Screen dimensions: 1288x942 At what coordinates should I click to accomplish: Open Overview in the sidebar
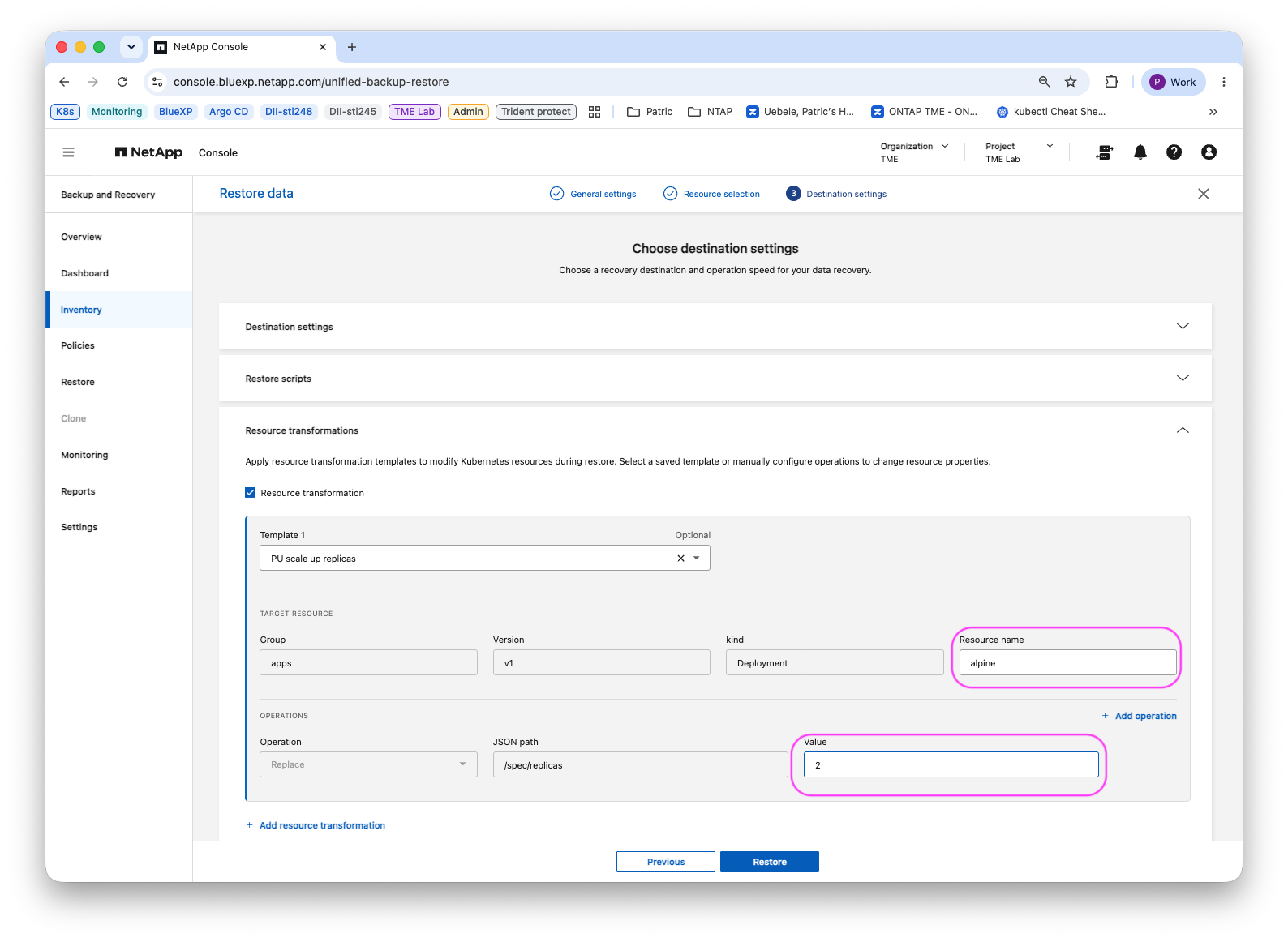[81, 237]
